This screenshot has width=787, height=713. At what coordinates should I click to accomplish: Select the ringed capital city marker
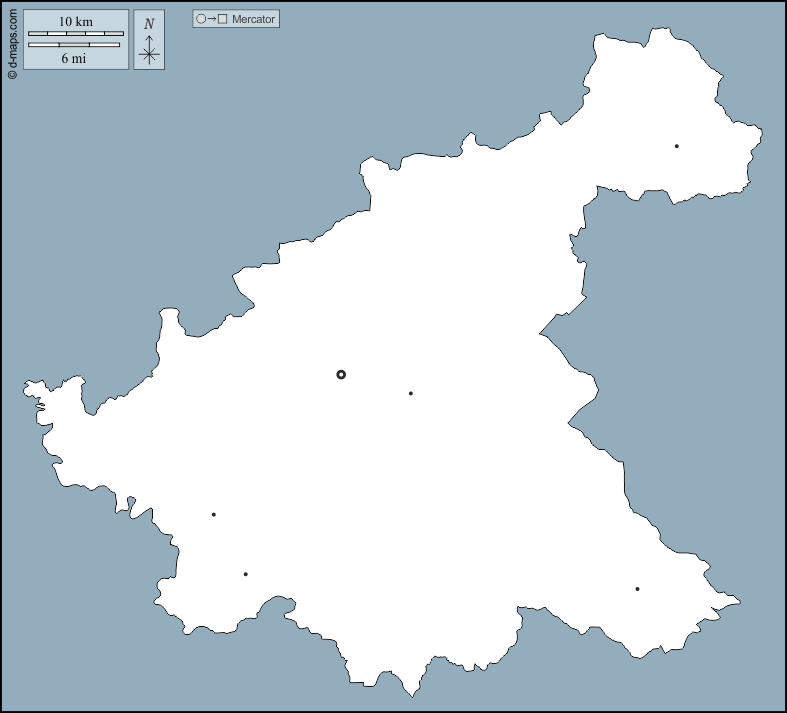341,374
